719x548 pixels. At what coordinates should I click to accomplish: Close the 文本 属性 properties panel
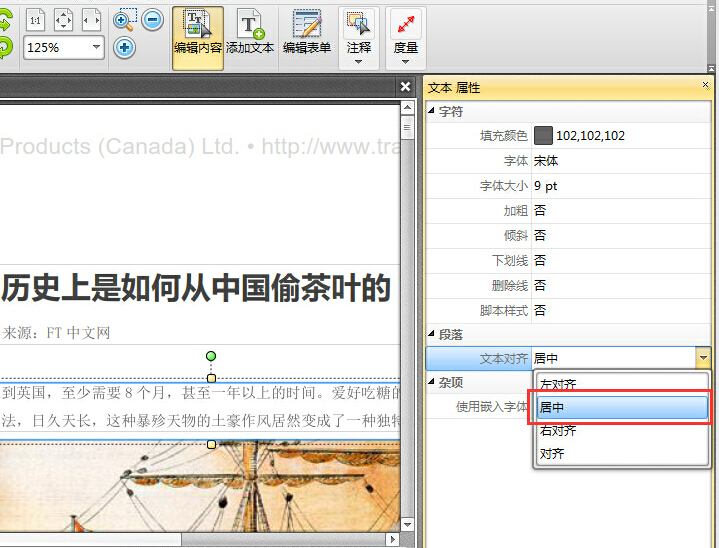(x=705, y=84)
